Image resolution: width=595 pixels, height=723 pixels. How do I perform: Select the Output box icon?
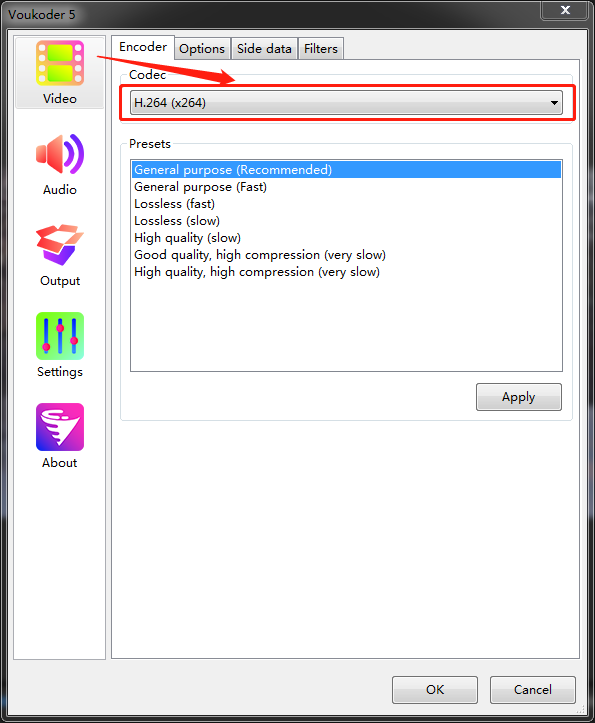pos(60,245)
